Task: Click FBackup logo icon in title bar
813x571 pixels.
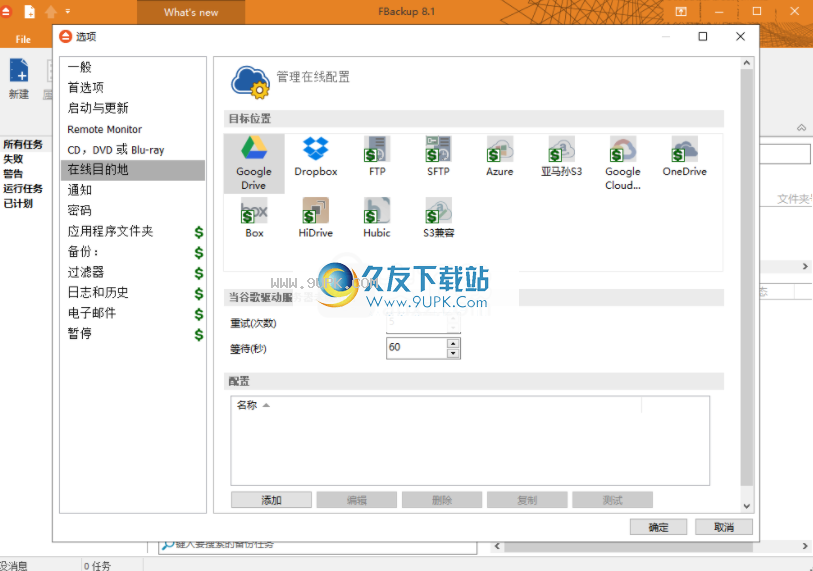Action: [x=6, y=11]
